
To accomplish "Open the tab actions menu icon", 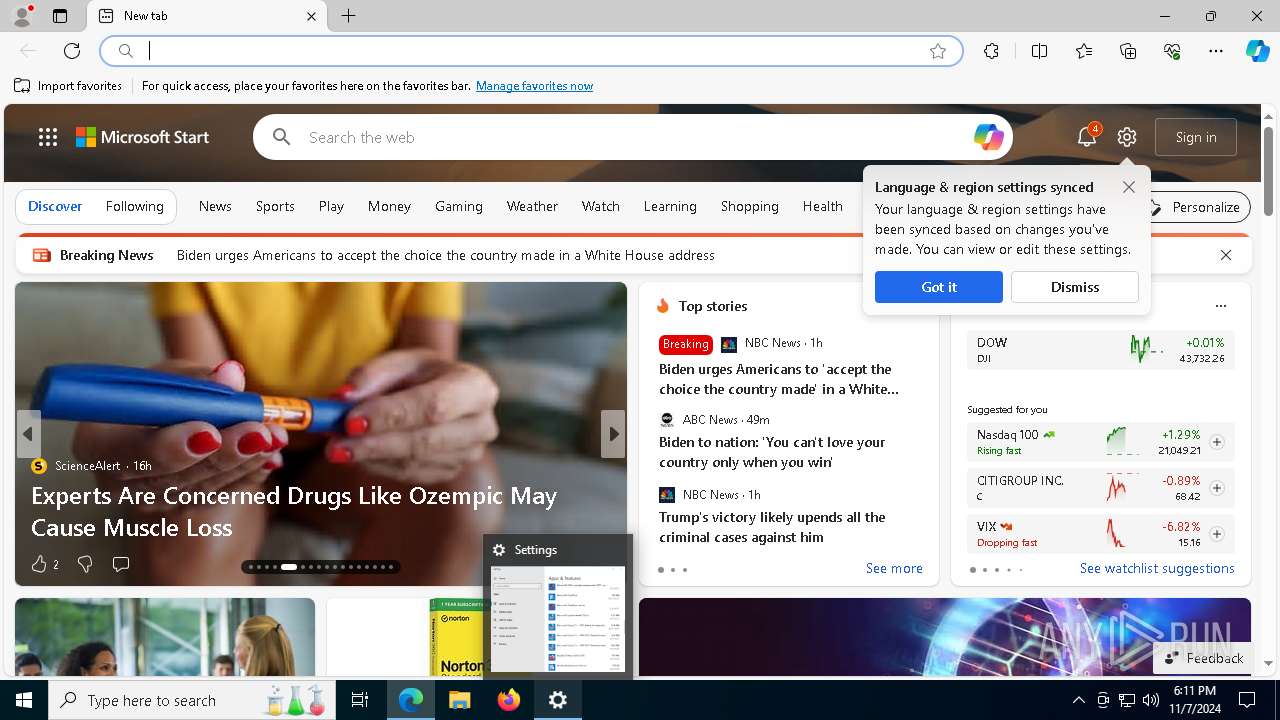I will tap(60, 16).
